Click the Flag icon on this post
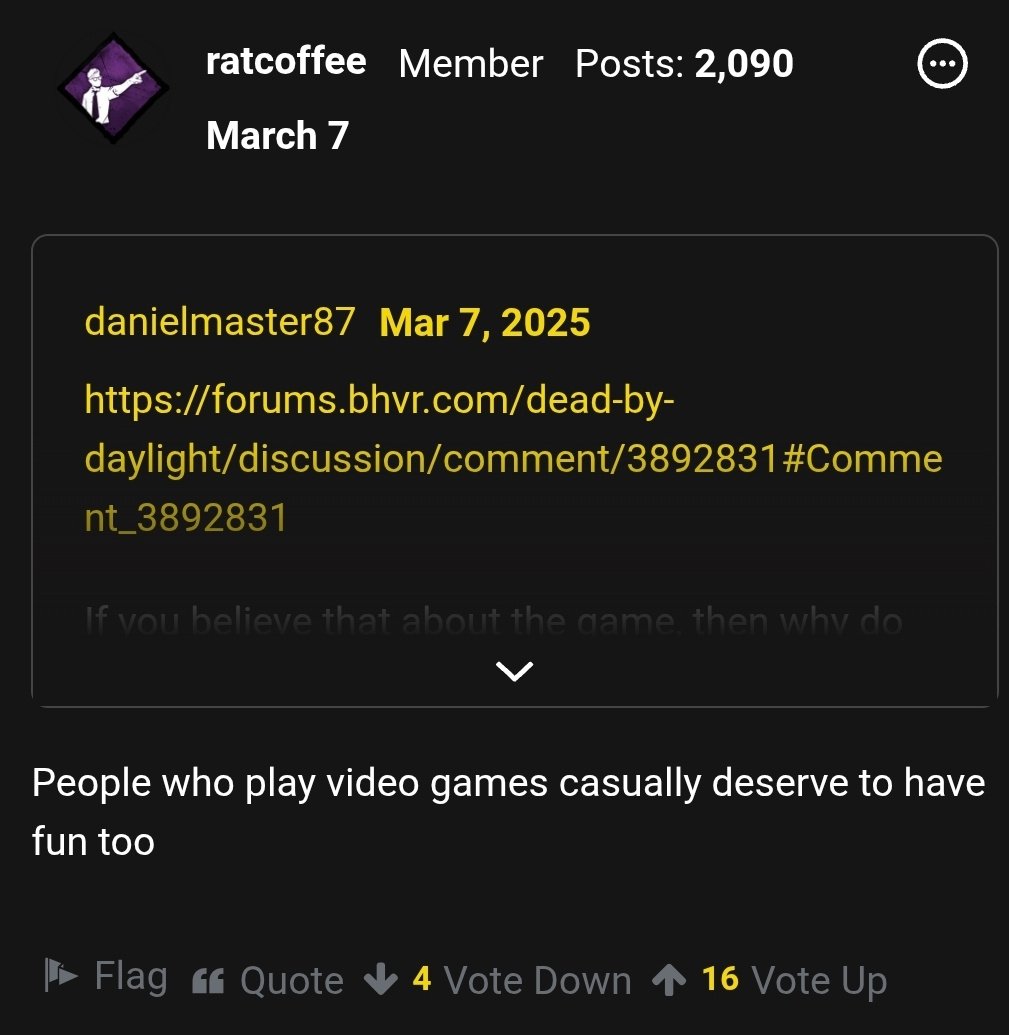The height and width of the screenshot is (1035, 1009). [60, 977]
